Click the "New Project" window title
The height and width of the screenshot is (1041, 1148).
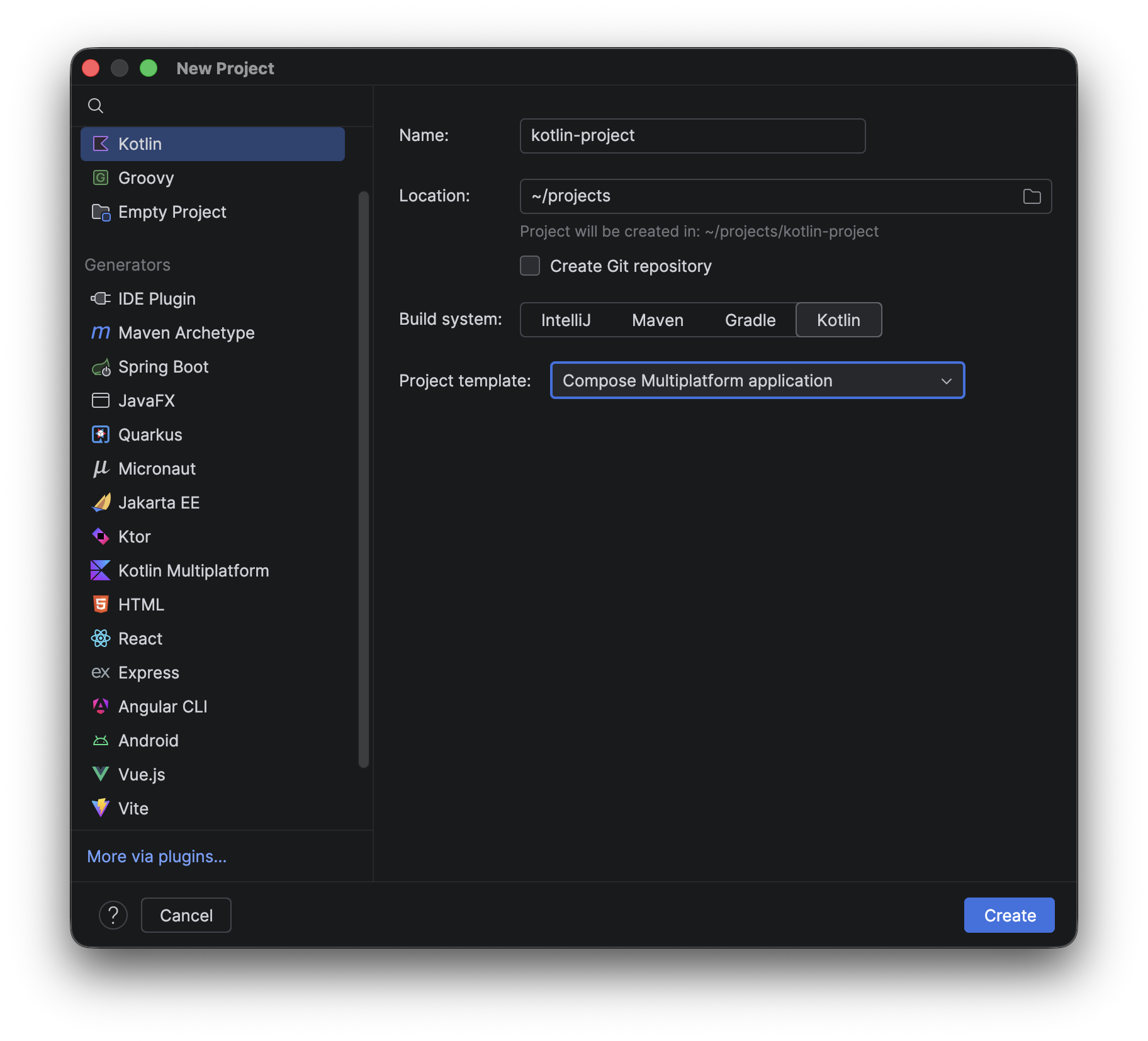point(225,68)
